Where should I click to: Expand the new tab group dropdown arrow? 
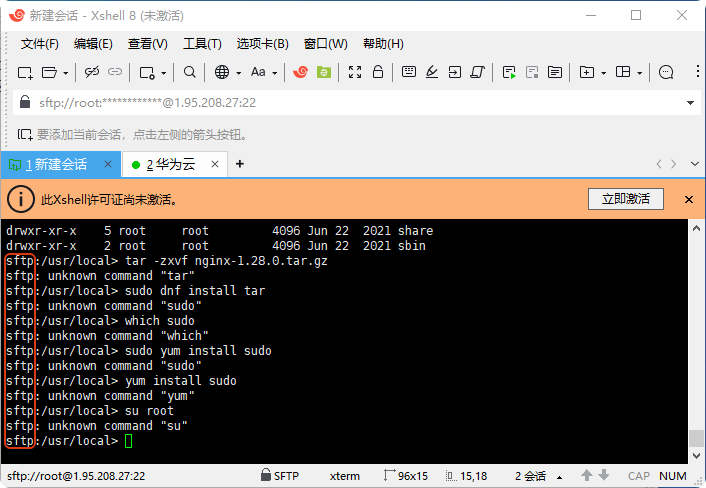603,73
